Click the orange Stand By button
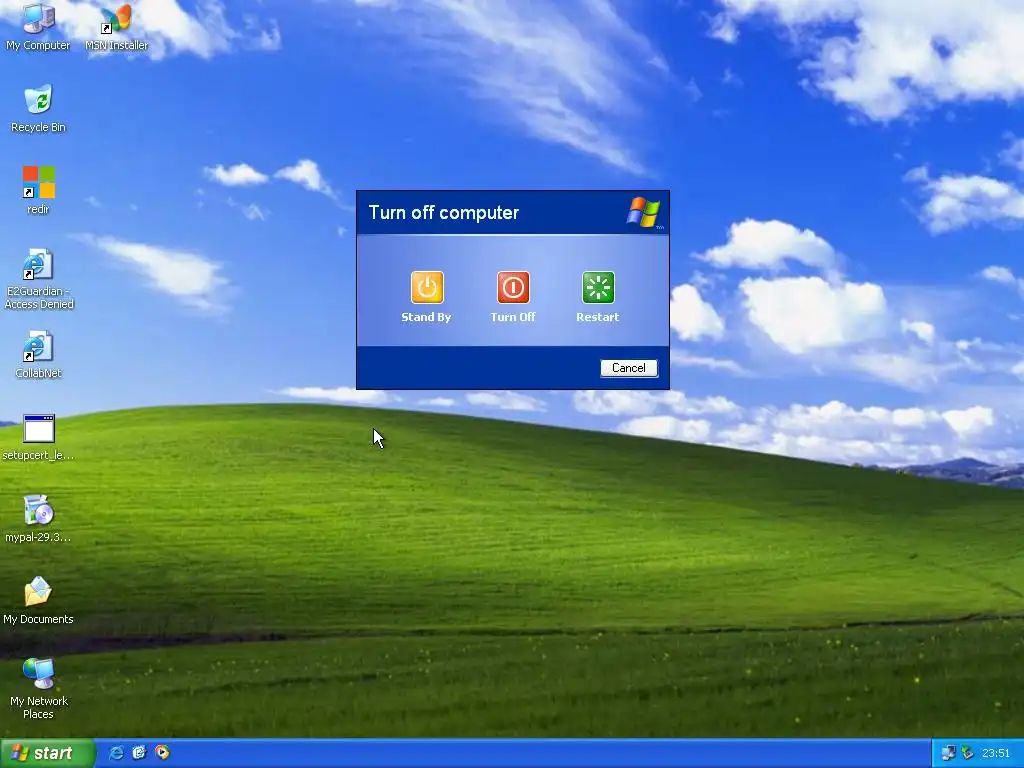The image size is (1024, 768). [427, 288]
